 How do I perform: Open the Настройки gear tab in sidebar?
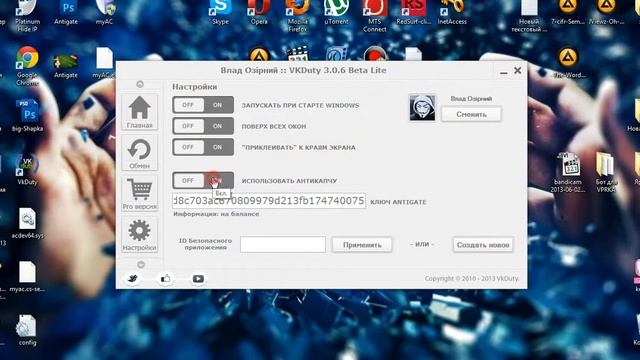pos(140,235)
